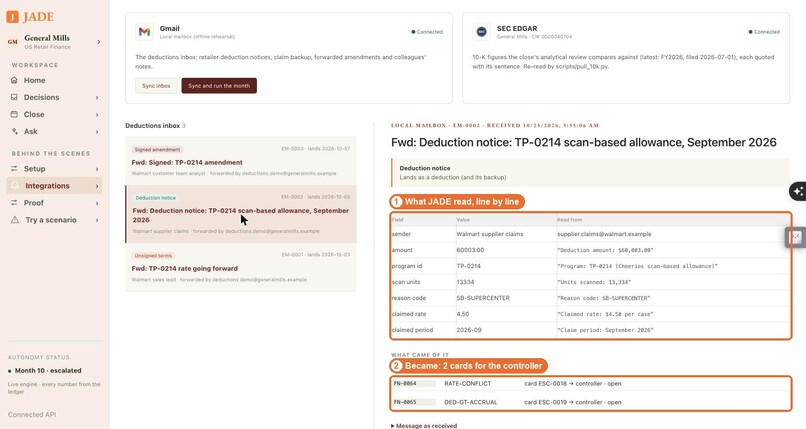Click supplier.claims@walmart.example address
The width and height of the screenshot is (806, 429).
click(604, 234)
